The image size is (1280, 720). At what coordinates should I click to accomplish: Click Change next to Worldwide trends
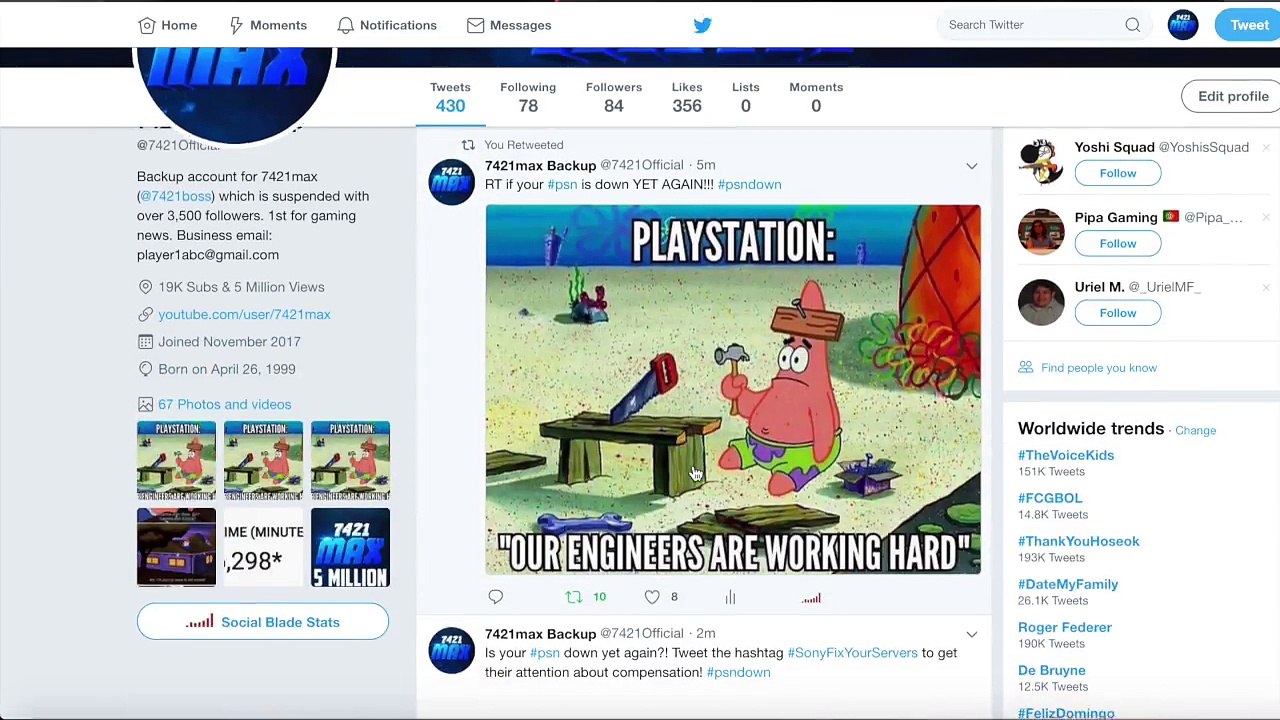(x=1195, y=430)
